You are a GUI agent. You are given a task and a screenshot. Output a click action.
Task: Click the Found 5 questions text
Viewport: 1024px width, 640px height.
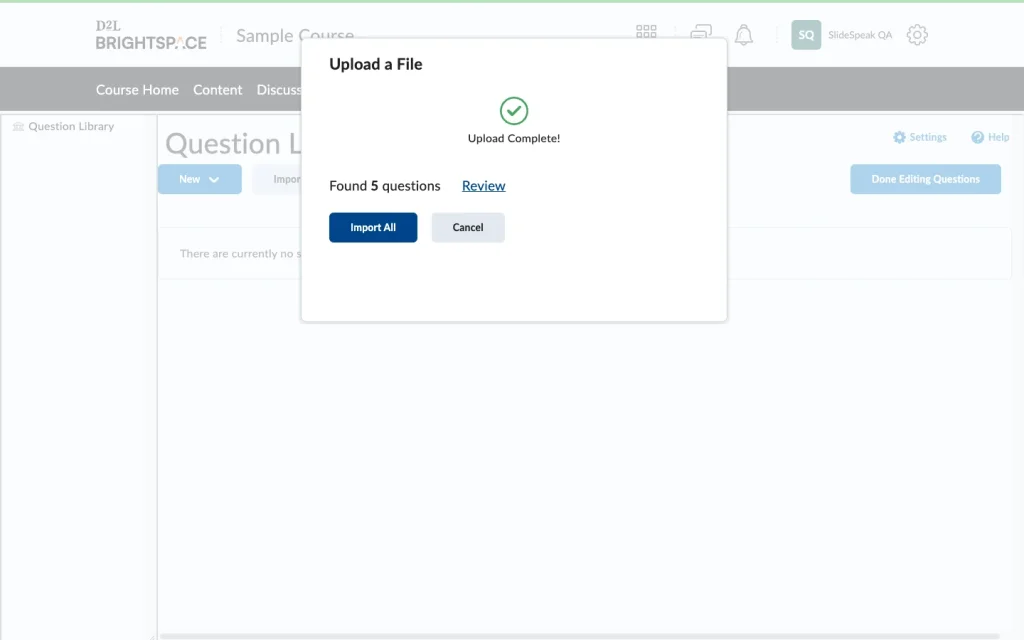click(385, 185)
